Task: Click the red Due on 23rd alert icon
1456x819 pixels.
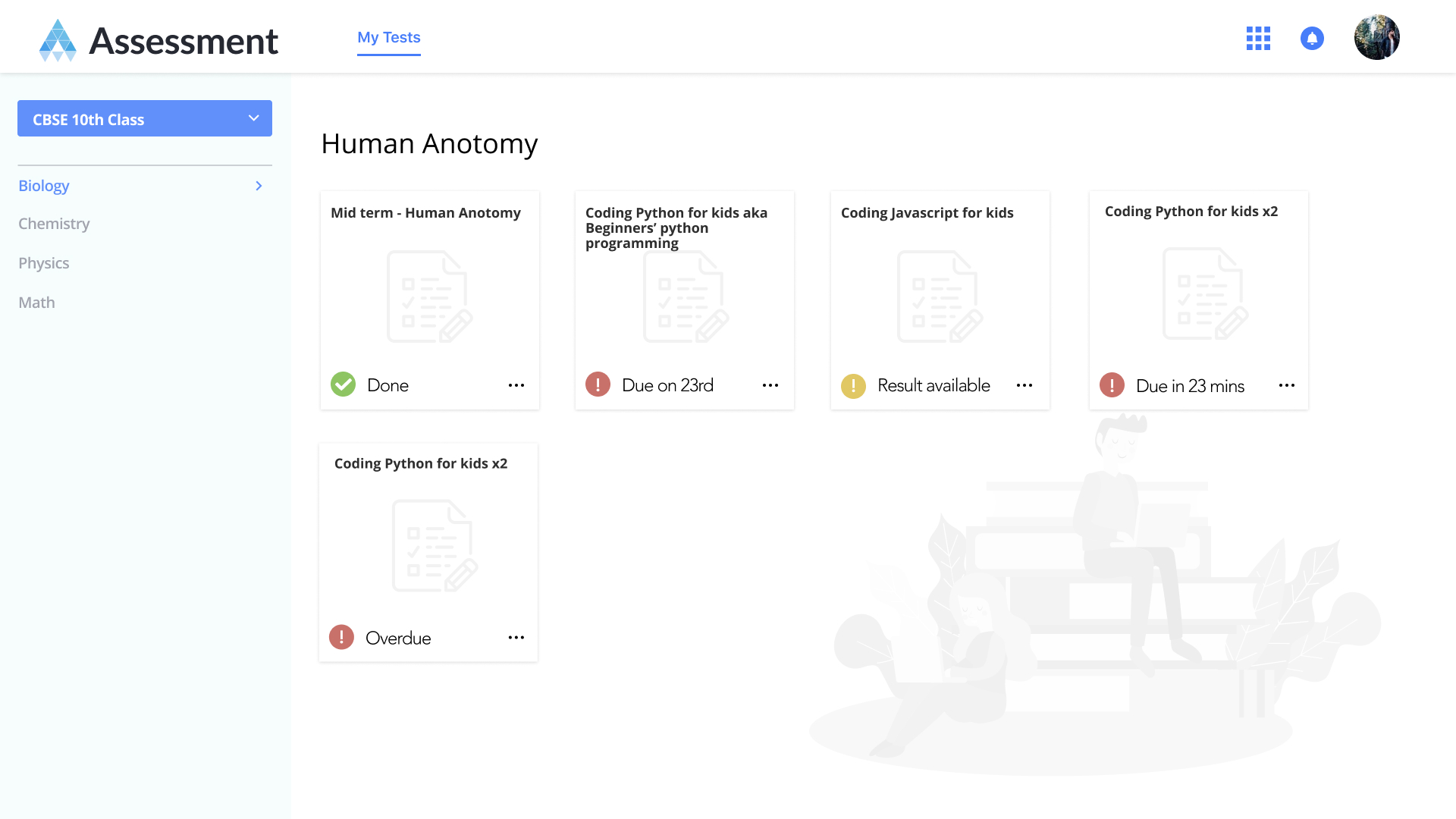Action: 598,384
